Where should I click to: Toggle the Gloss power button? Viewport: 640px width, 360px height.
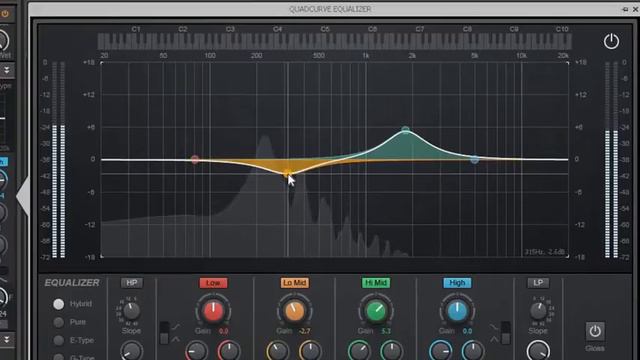click(595, 331)
